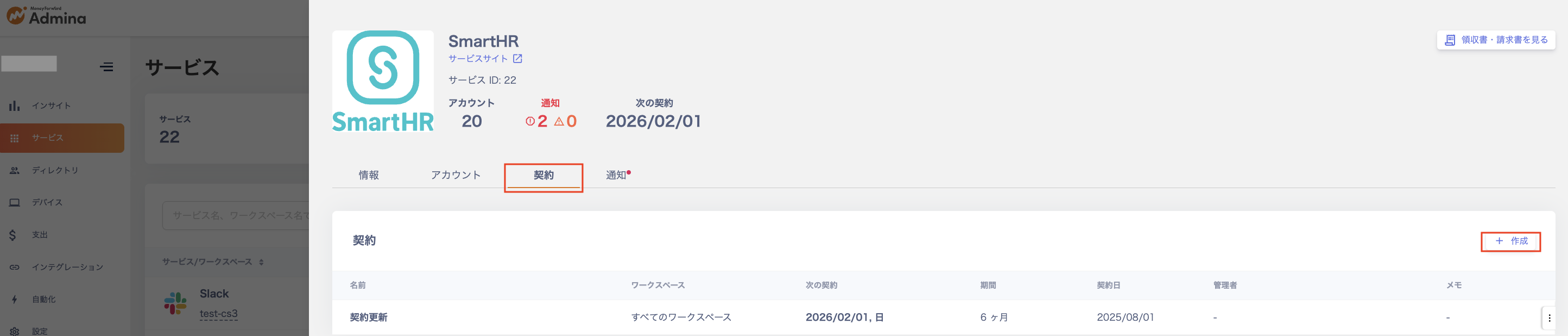Open 自動化 via the lightning icon

click(15, 300)
